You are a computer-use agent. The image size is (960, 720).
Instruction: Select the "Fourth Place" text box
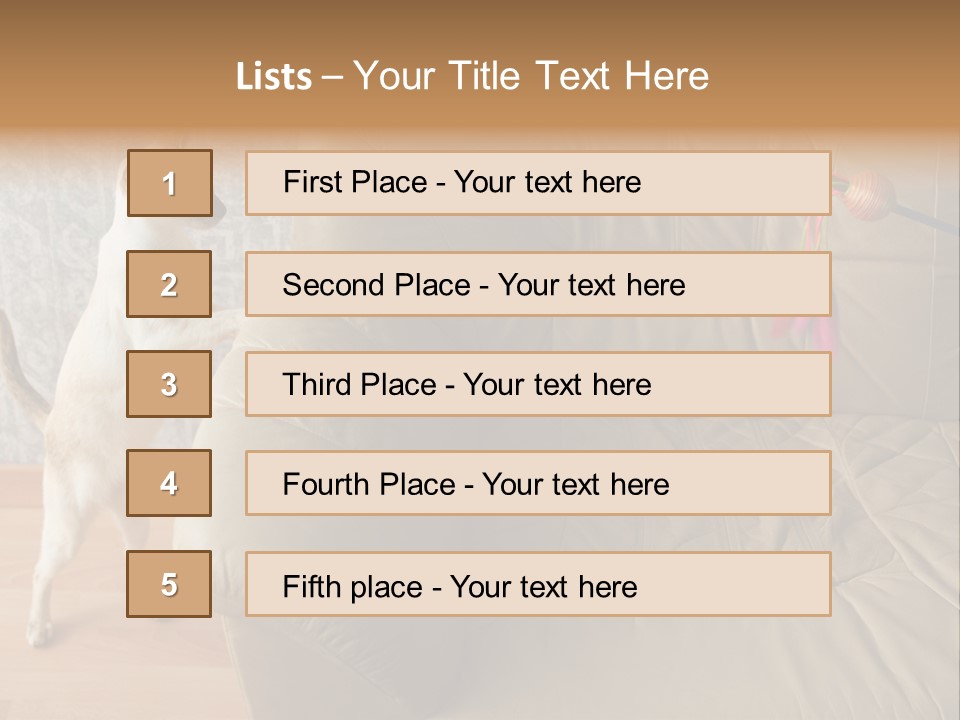(538, 483)
